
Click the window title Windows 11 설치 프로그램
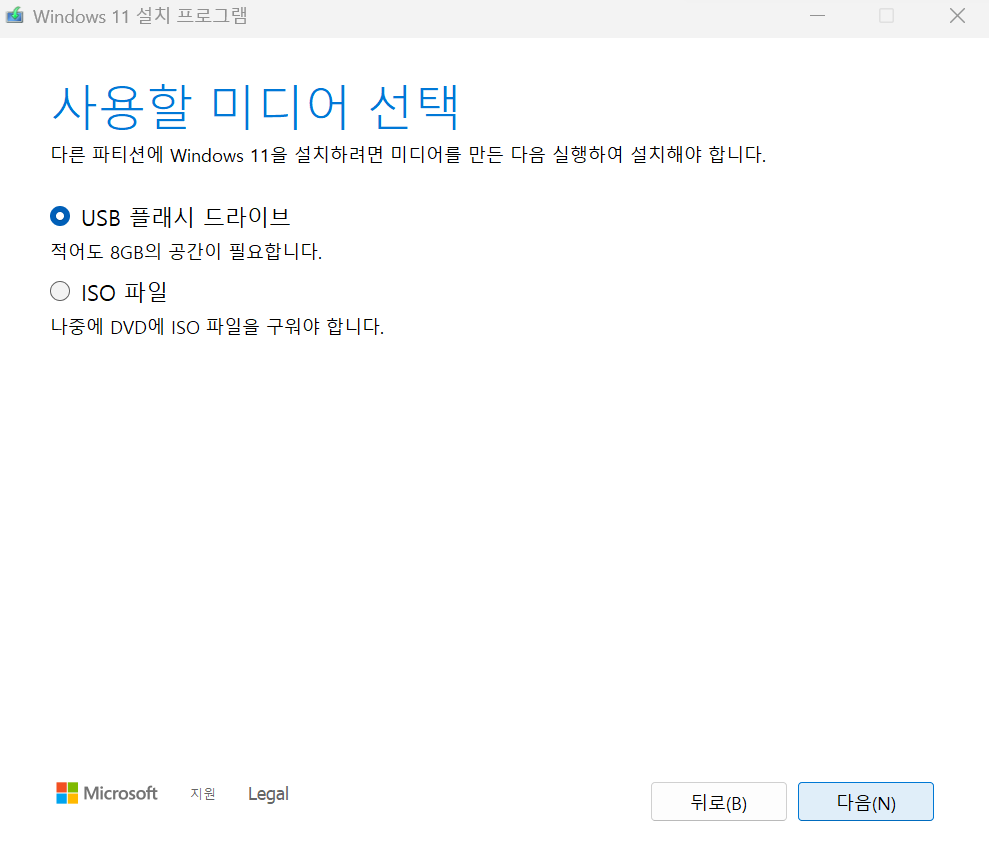[x=140, y=16]
